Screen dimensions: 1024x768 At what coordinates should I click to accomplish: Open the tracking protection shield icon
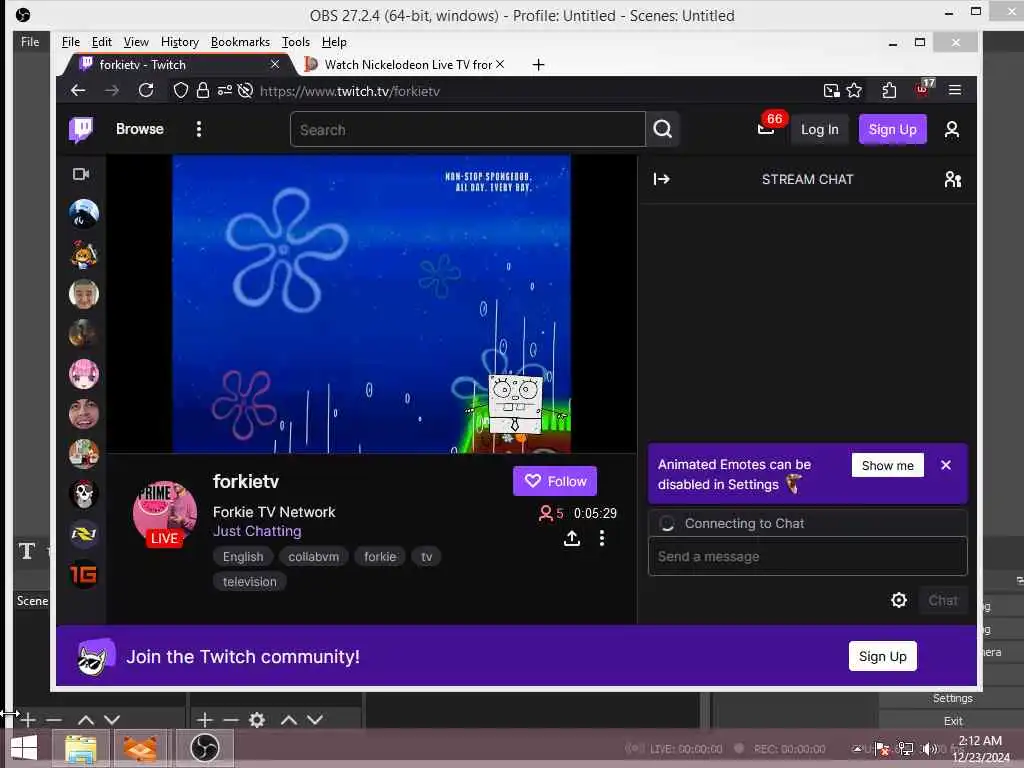(x=180, y=91)
